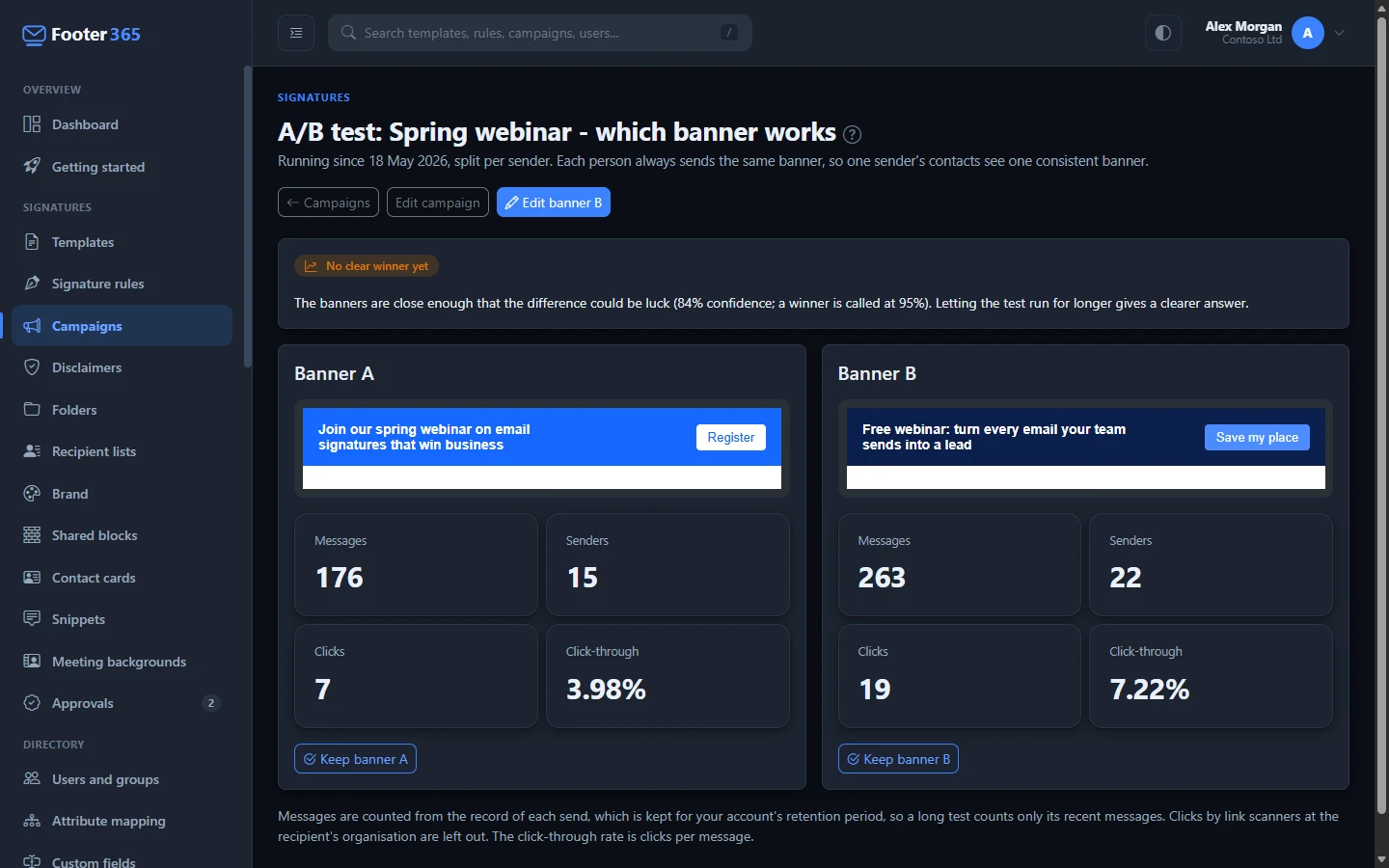Click the Approvals badge showing 2
The image size is (1389, 868).
[211, 703]
